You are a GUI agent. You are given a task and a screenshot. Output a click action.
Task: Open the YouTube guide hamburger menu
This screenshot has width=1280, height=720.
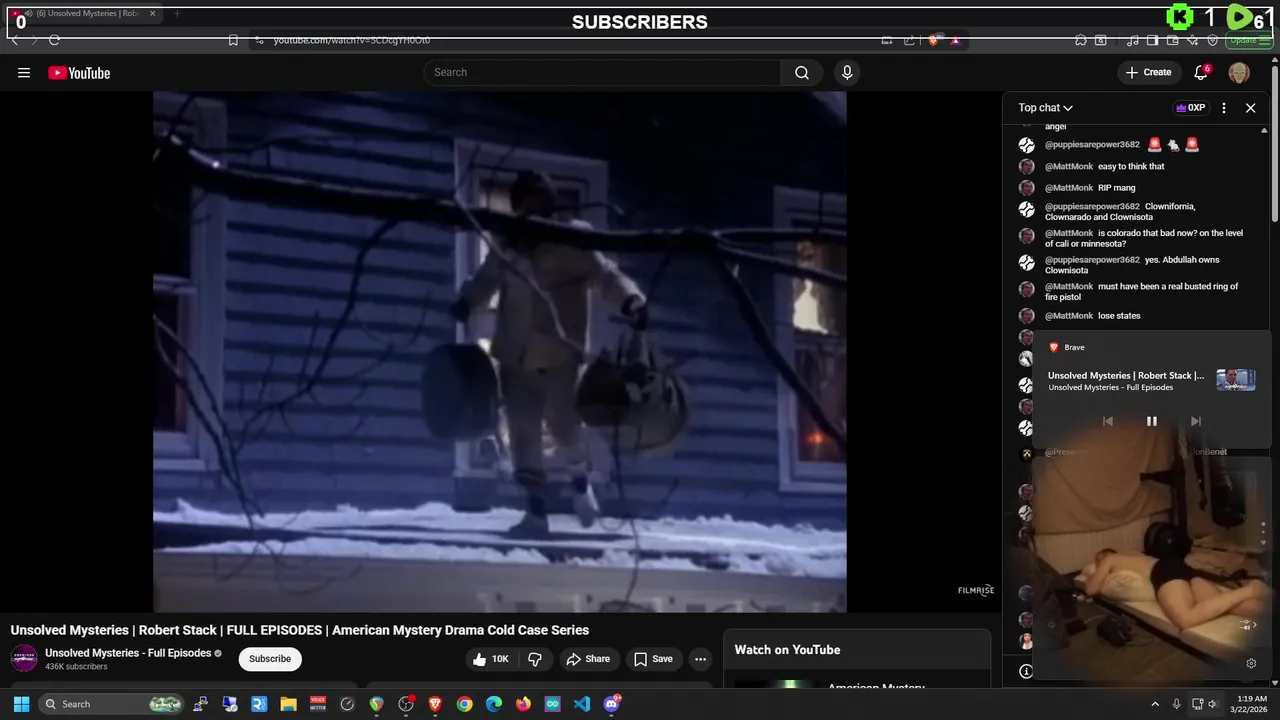pyautogui.click(x=24, y=73)
